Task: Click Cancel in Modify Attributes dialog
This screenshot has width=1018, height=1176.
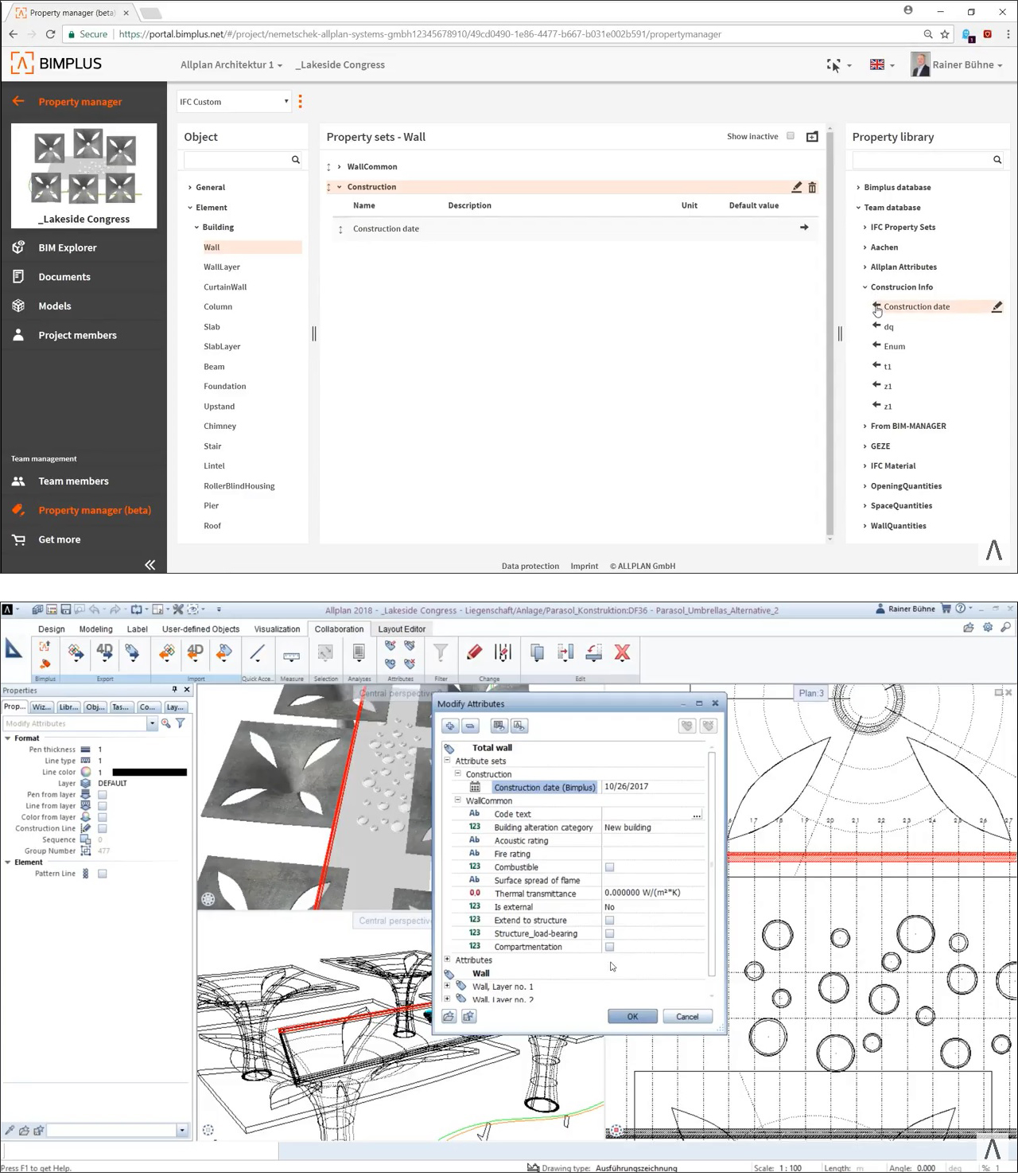Action: point(687,1016)
